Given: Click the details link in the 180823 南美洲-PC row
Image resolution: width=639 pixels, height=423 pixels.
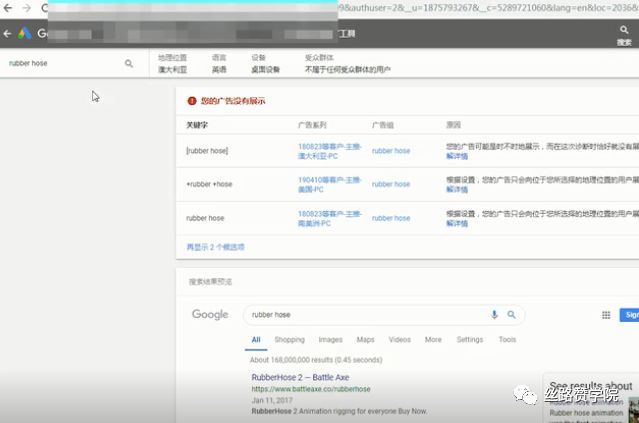Looking at the screenshot, I should [x=457, y=223].
